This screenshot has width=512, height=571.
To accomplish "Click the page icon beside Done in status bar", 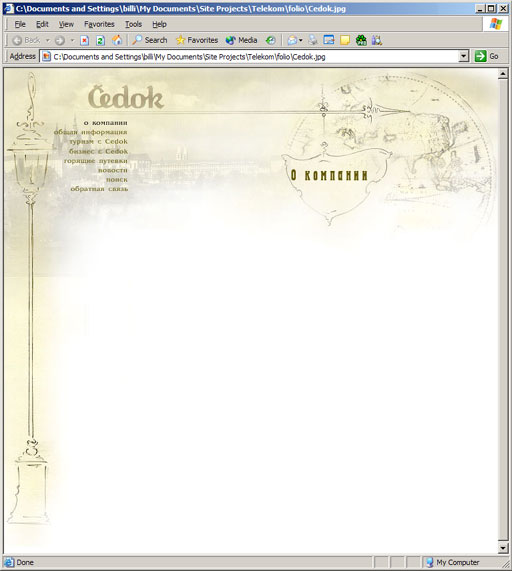I will 9,562.
